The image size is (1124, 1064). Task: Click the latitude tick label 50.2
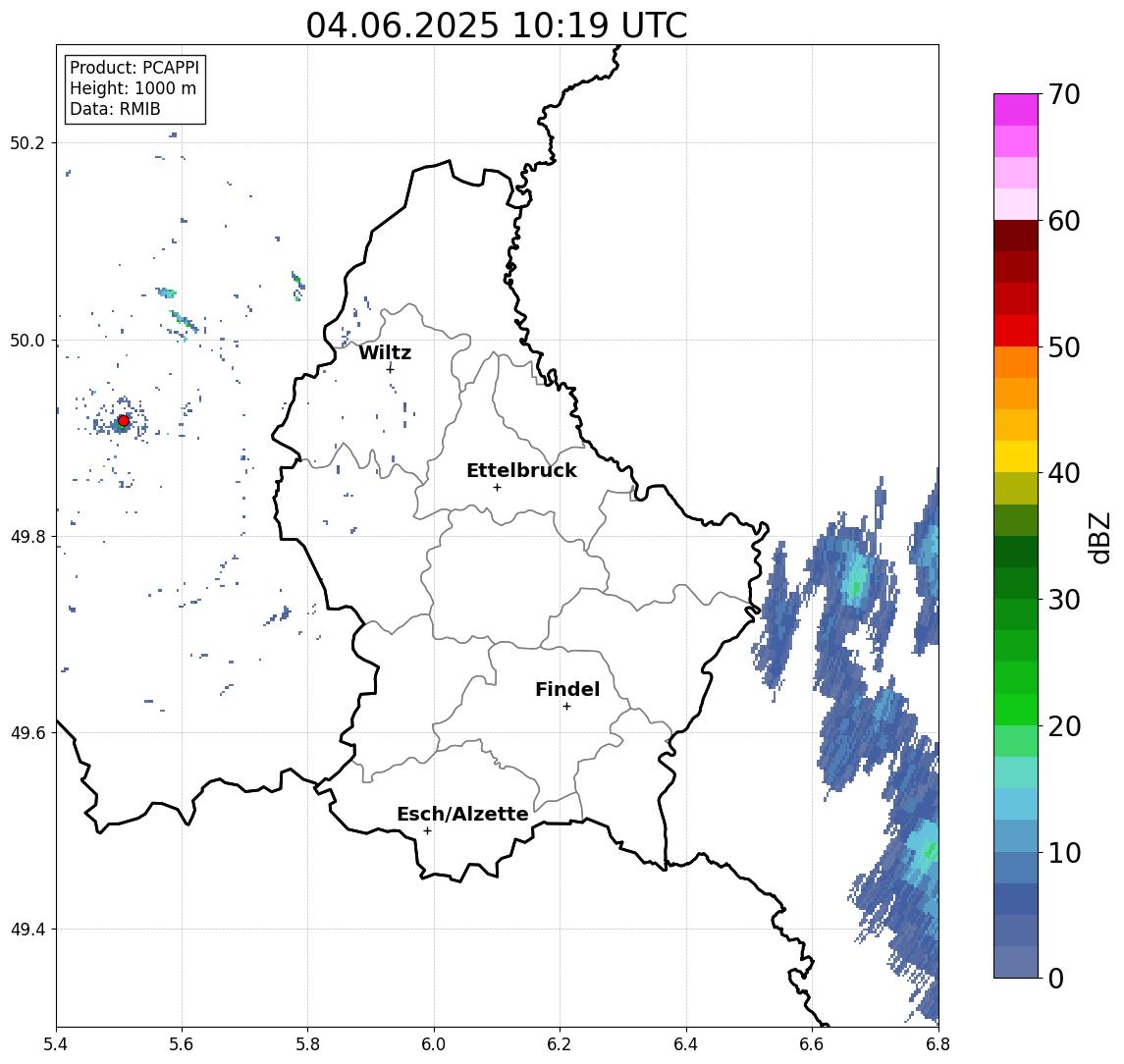27,142
